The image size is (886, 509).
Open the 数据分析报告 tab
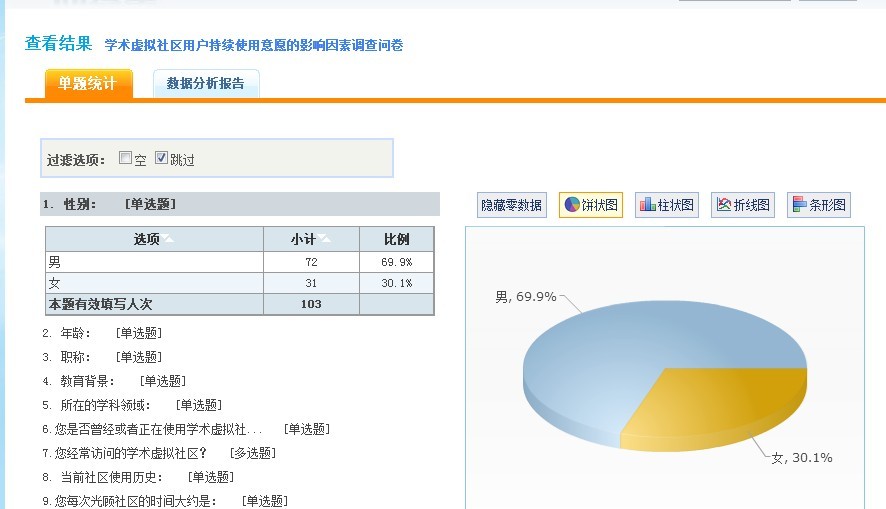coord(206,84)
